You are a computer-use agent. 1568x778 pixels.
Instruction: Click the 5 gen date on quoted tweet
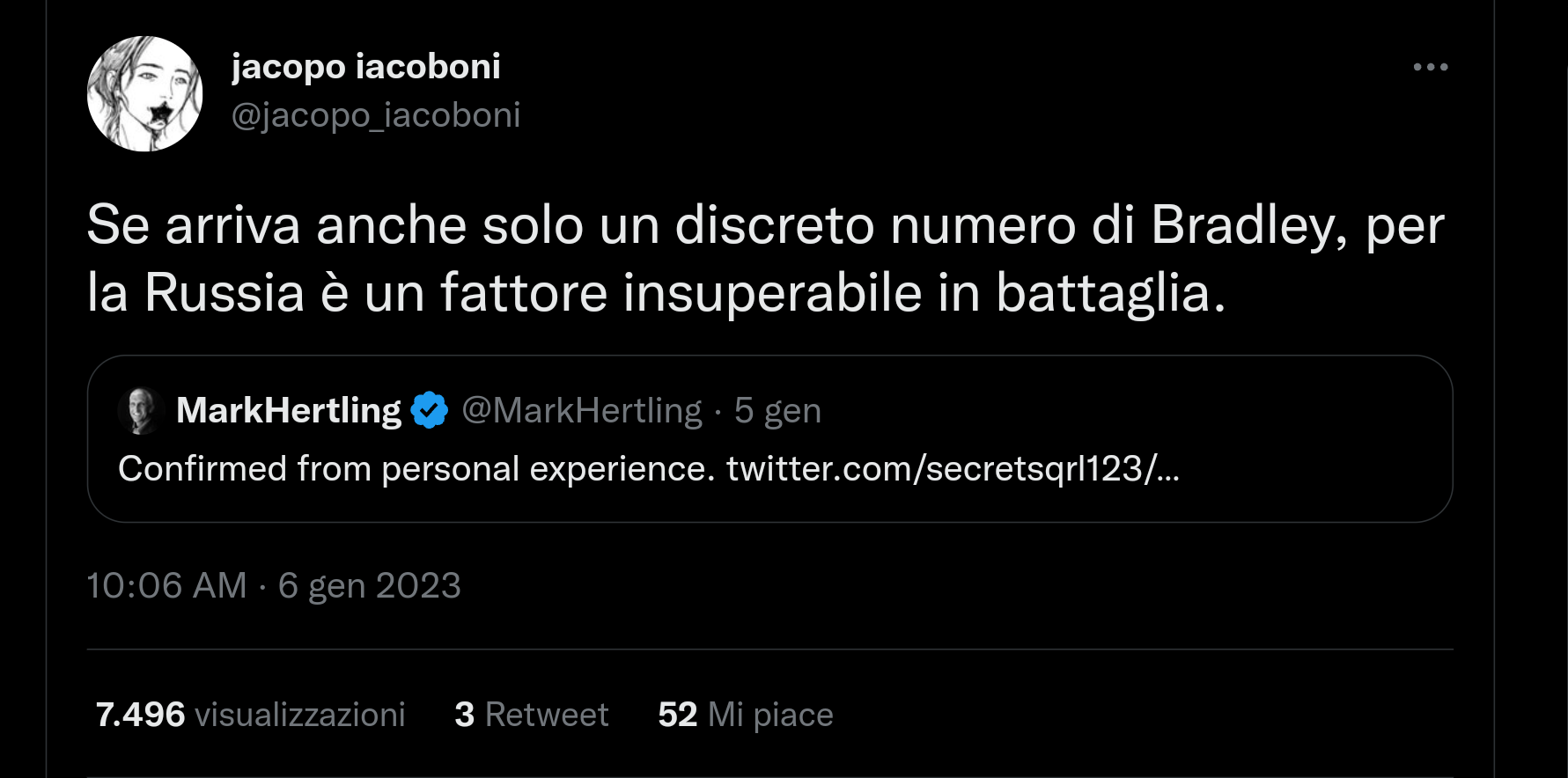(x=777, y=409)
